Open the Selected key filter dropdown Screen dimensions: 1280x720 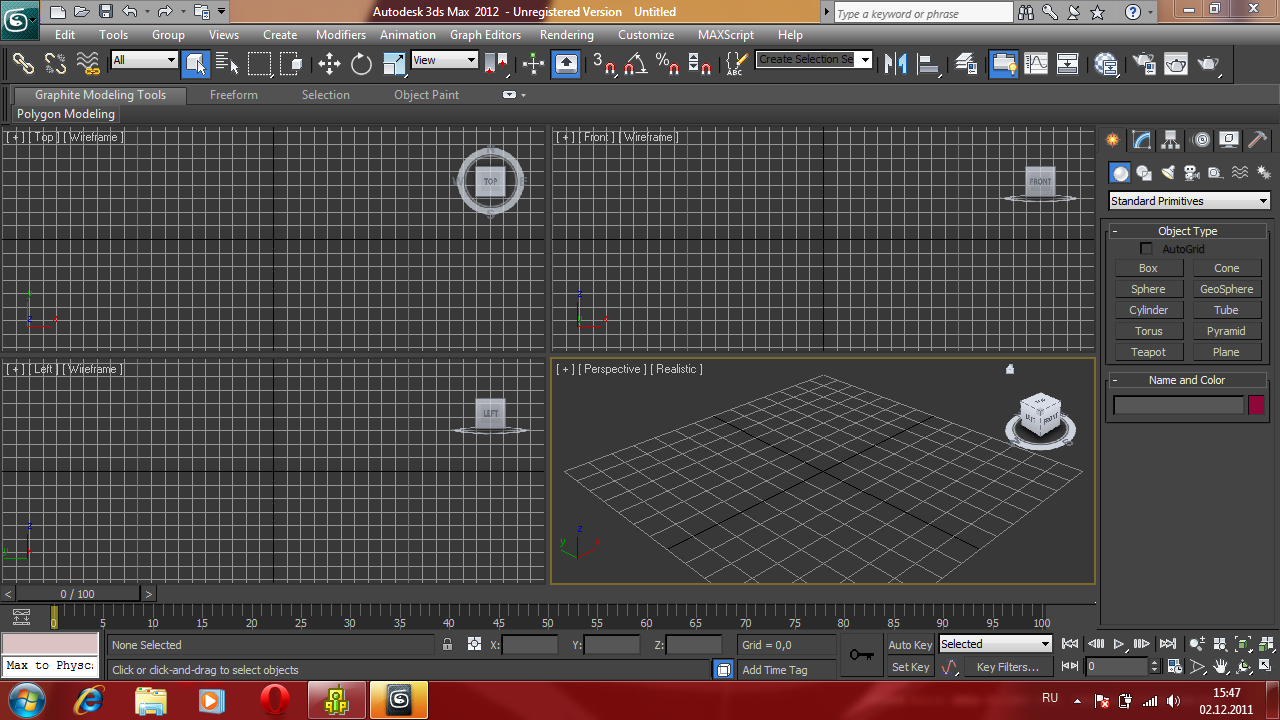click(995, 645)
